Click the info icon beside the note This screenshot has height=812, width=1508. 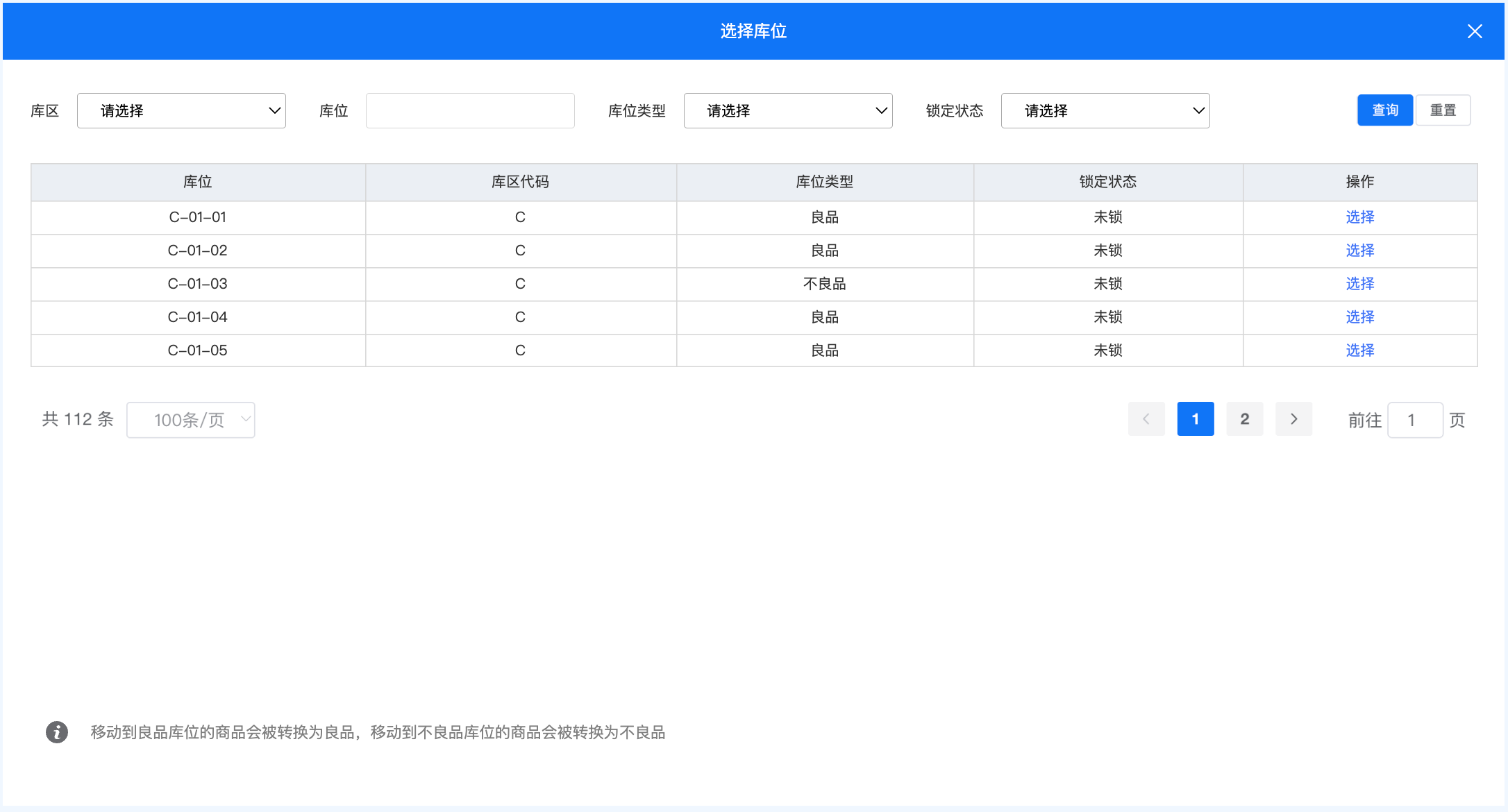click(57, 732)
